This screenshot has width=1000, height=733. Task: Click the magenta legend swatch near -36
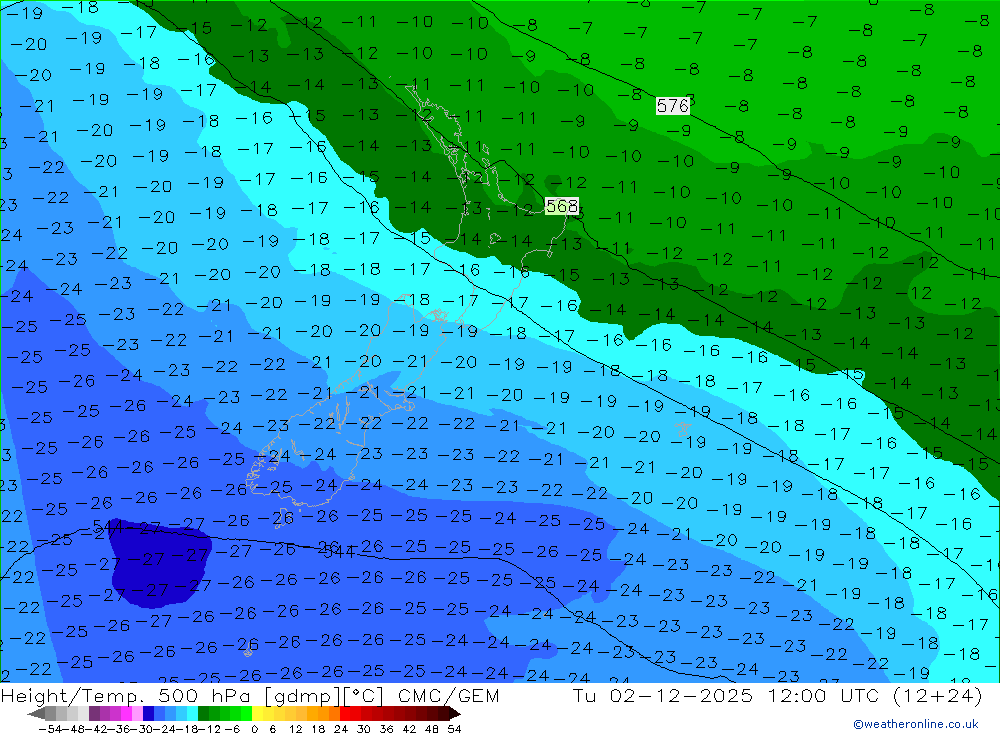tap(126, 713)
